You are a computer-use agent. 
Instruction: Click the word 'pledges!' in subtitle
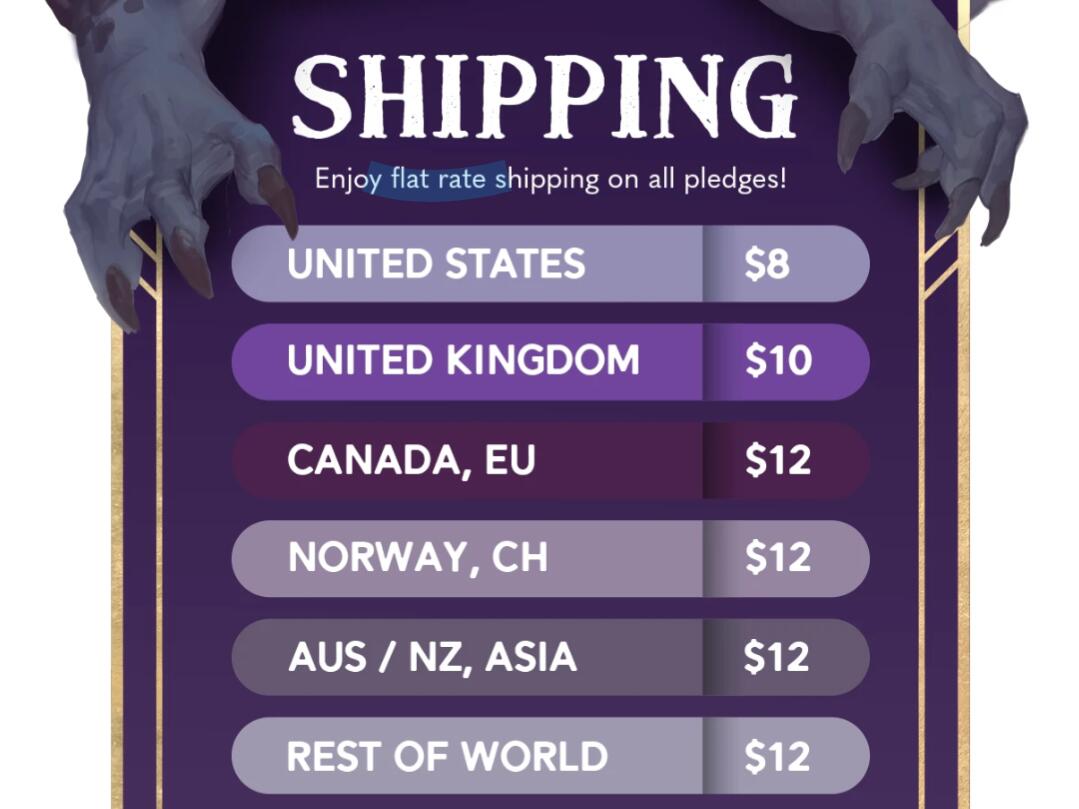[735, 180]
